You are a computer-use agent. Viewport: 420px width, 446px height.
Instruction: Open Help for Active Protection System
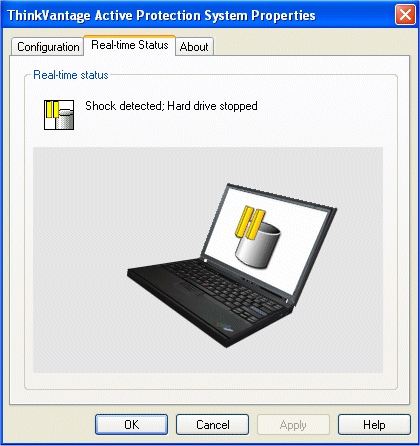[x=374, y=424]
